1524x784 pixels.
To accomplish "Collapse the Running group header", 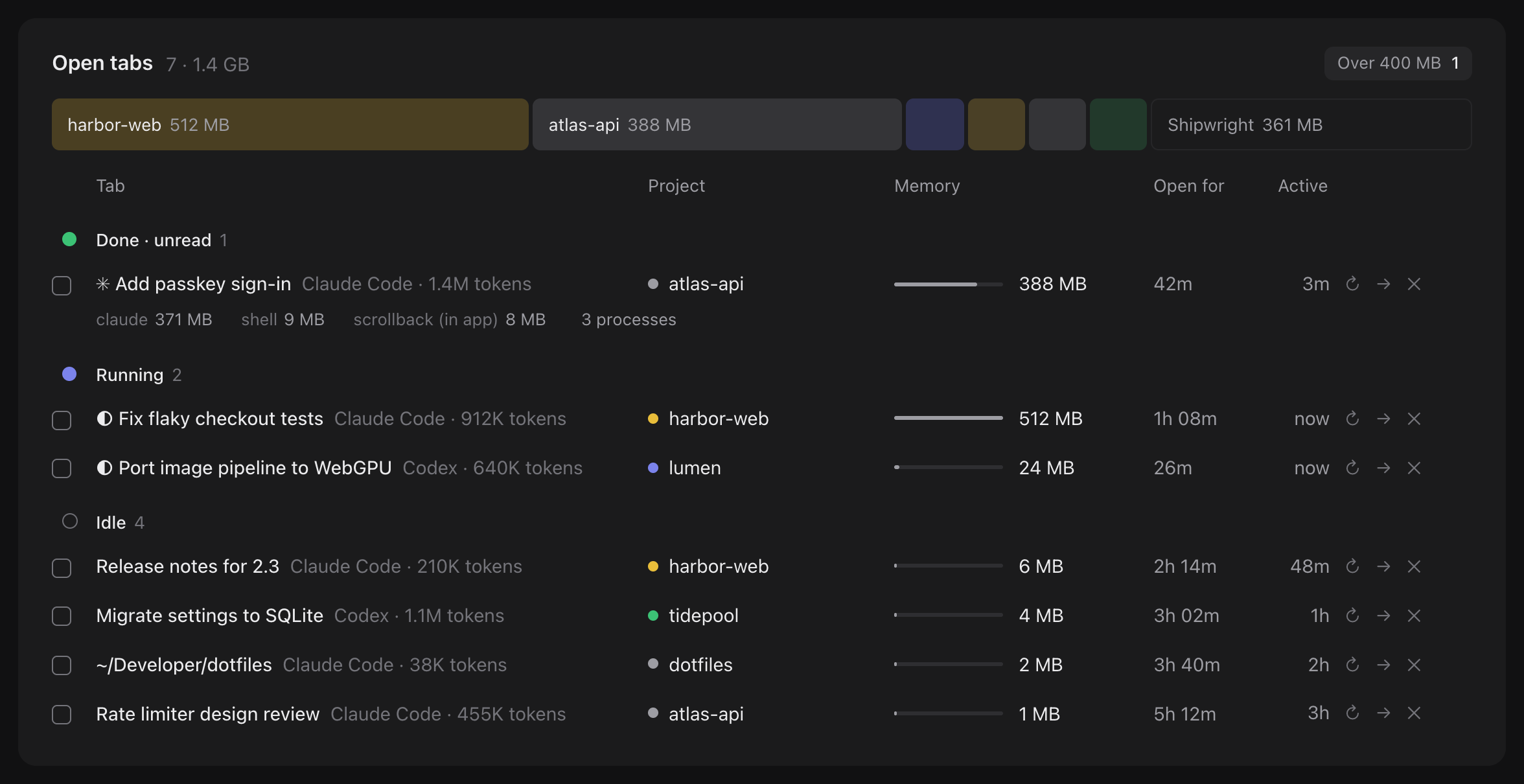I will 122,375.
